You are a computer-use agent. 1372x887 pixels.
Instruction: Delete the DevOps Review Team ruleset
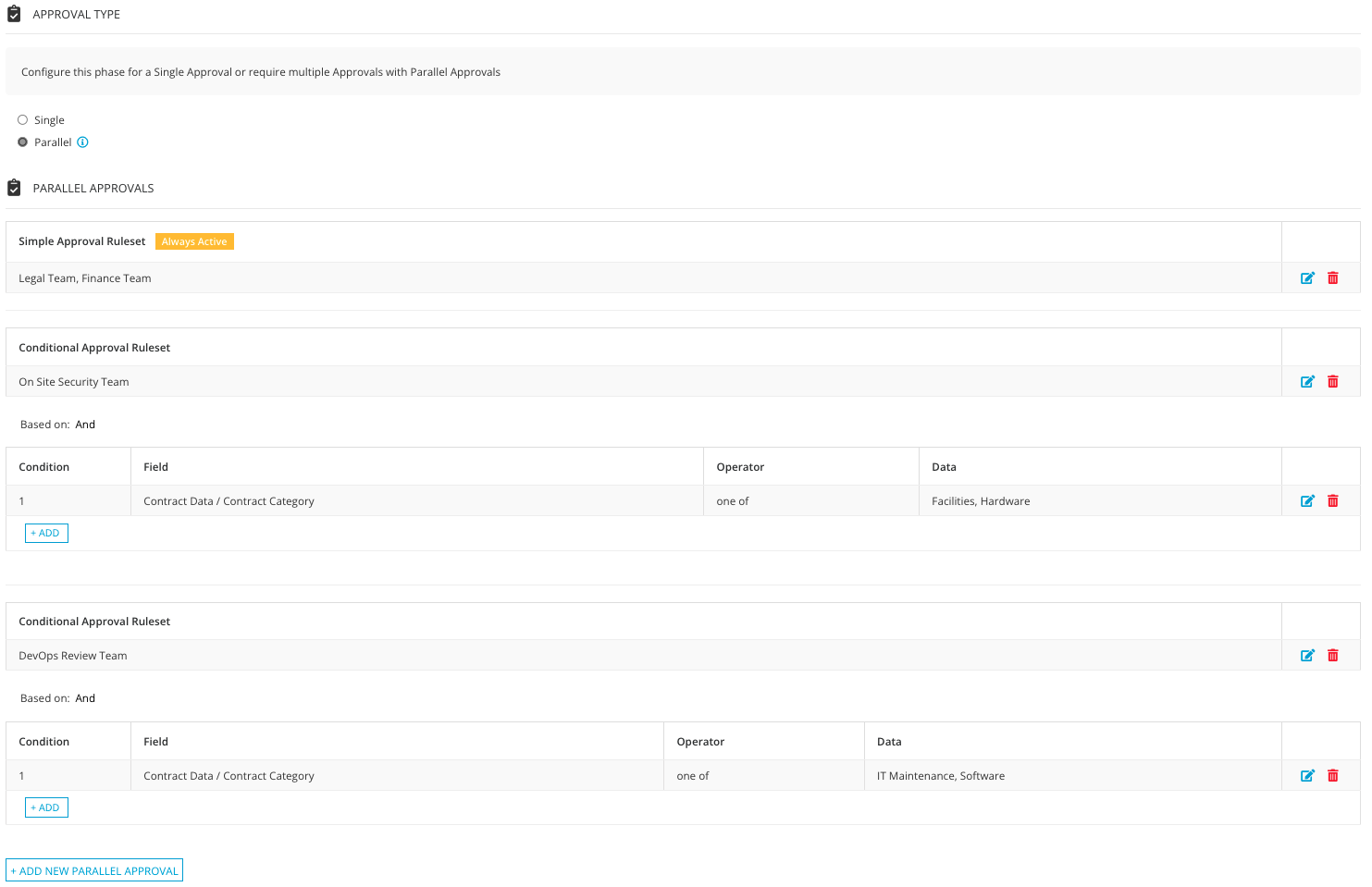(x=1333, y=655)
